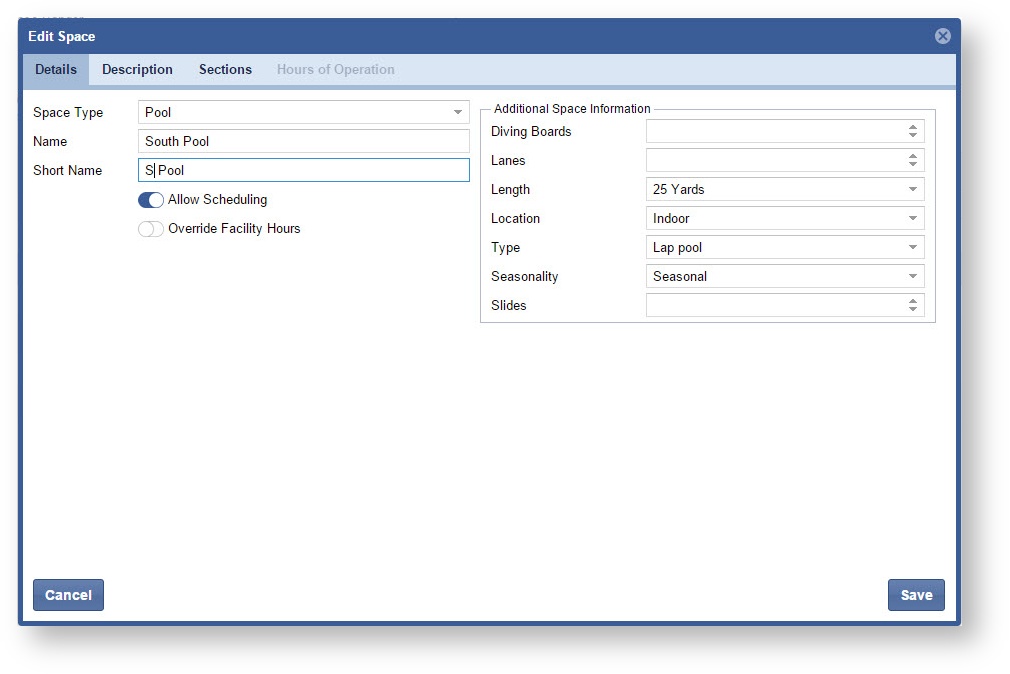1010x674 pixels.
Task: Open the Location dropdown set to Indoor
Action: point(785,218)
